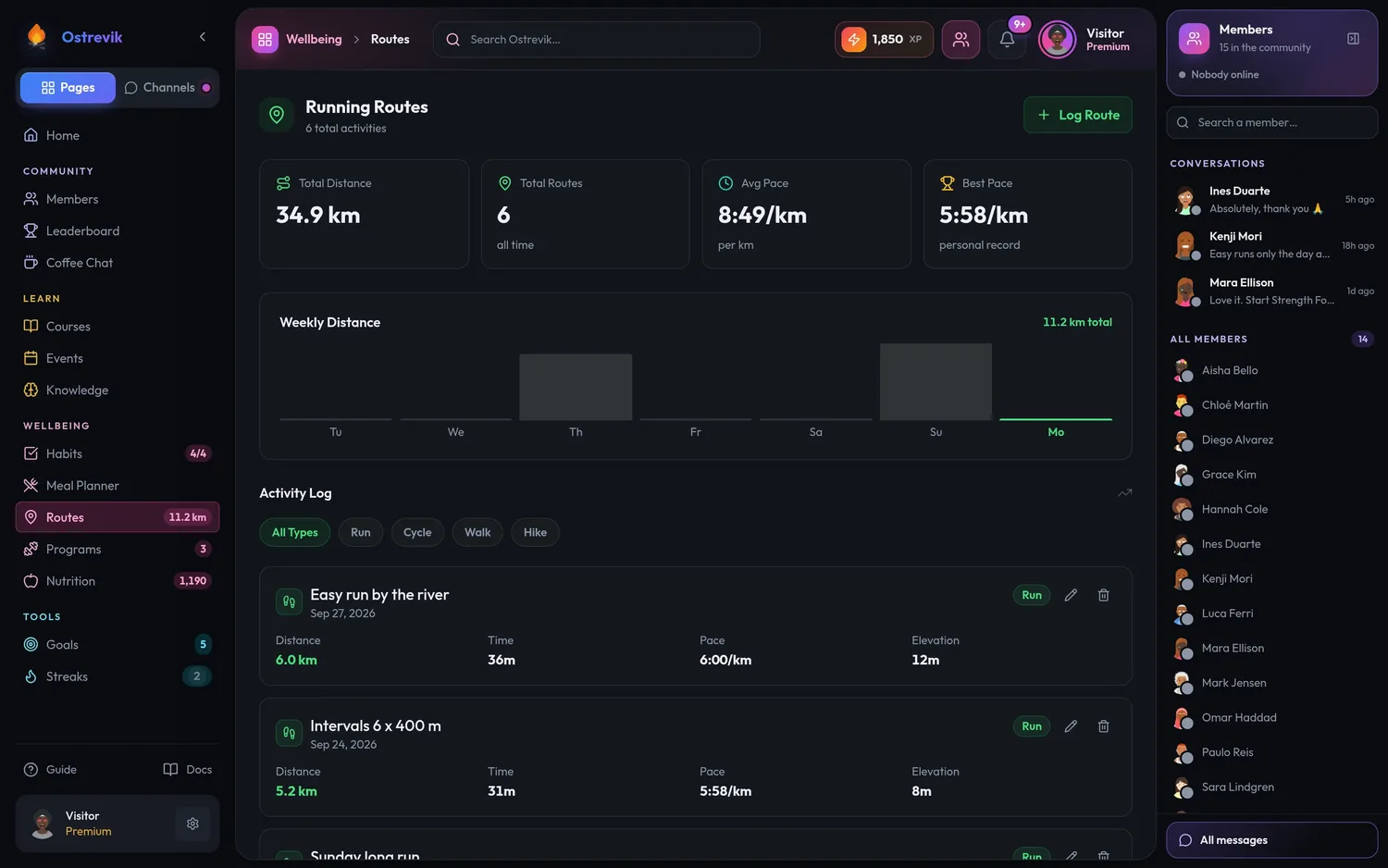Toggle the members panel icon in header
The width and height of the screenshot is (1388, 868).
point(960,40)
